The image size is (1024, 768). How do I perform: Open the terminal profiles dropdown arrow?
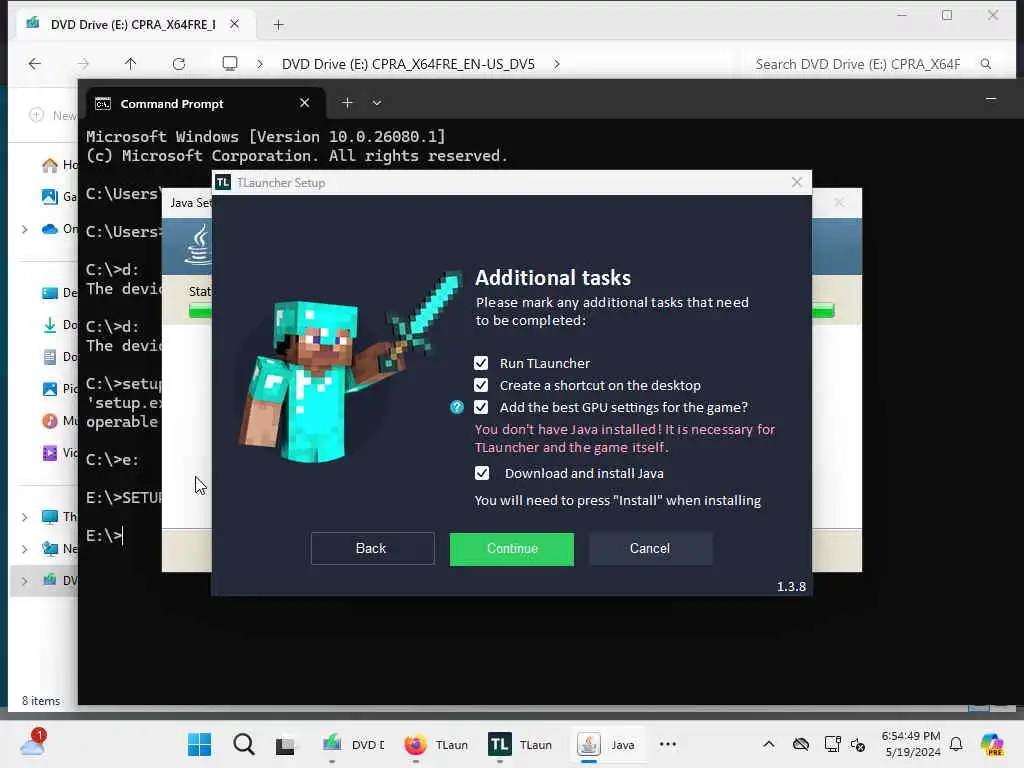click(x=377, y=103)
